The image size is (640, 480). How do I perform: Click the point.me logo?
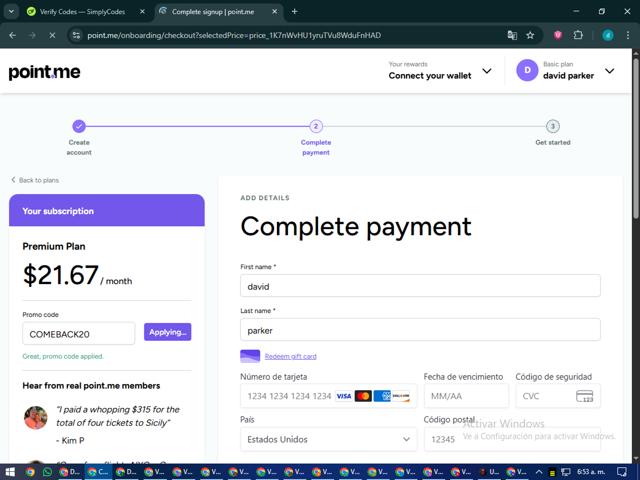[x=44, y=72]
